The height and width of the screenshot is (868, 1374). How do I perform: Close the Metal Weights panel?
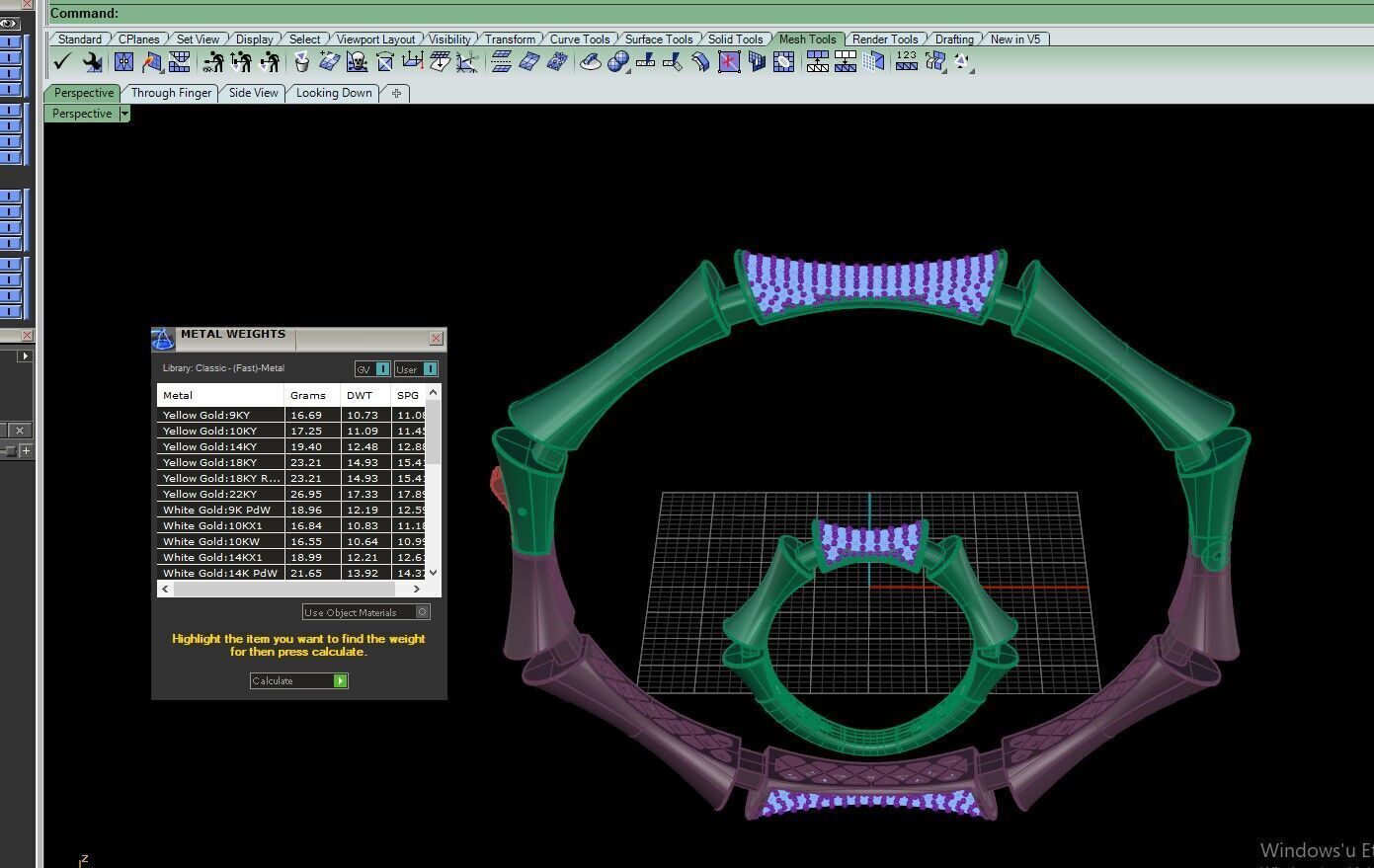pyautogui.click(x=436, y=338)
